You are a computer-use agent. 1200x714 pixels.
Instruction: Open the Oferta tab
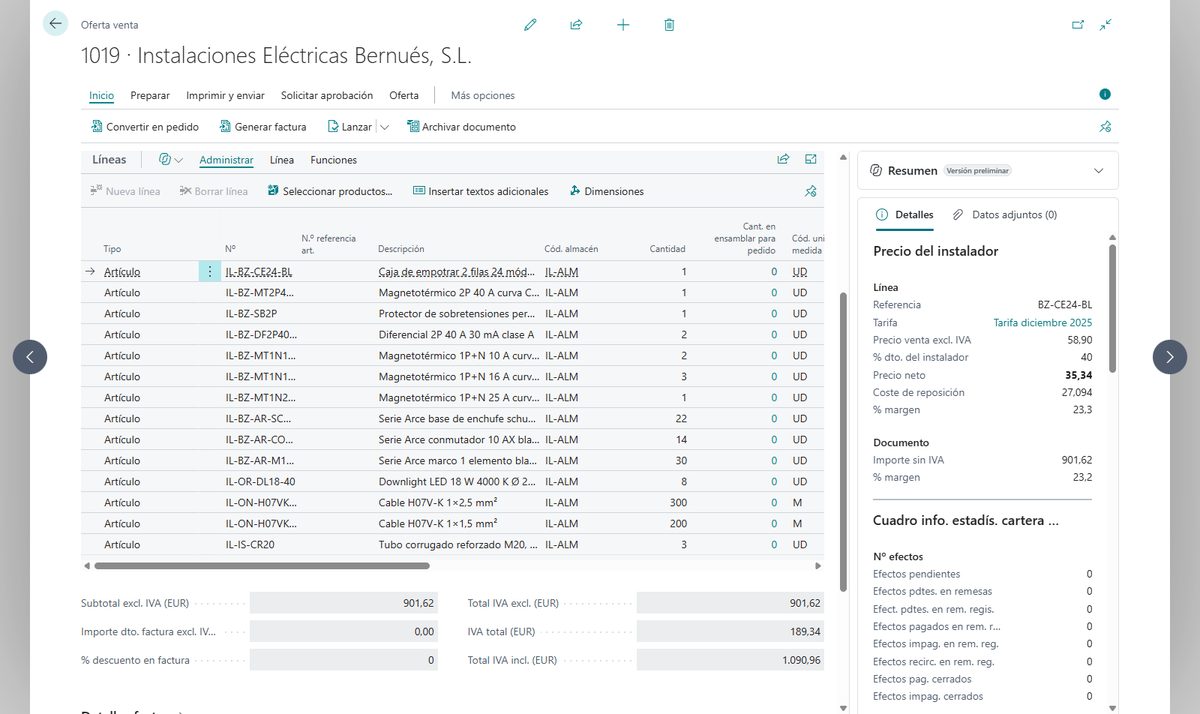tap(404, 96)
